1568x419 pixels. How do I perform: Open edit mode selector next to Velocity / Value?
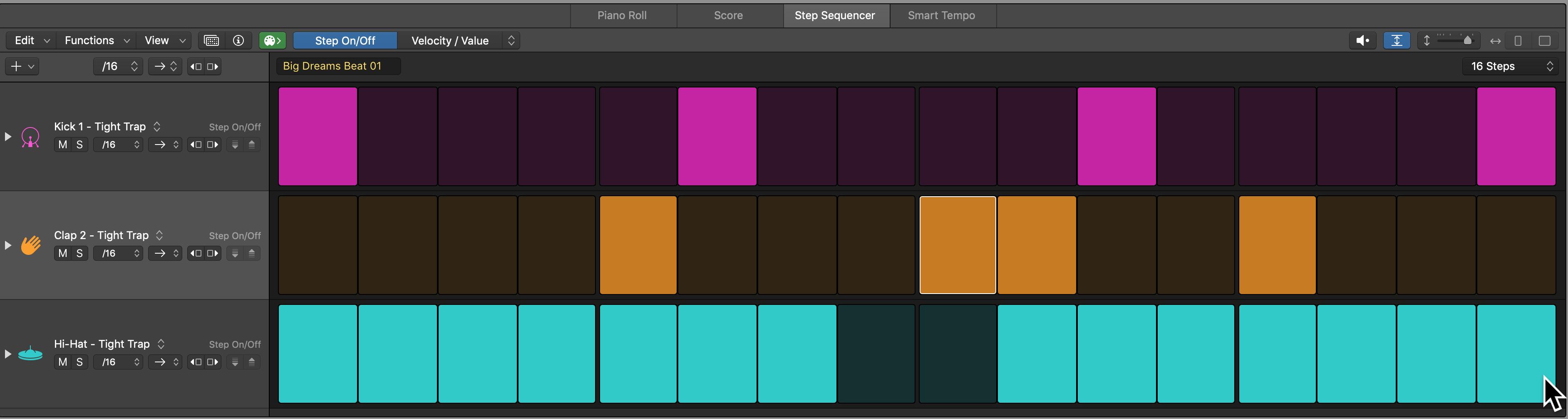click(x=511, y=40)
